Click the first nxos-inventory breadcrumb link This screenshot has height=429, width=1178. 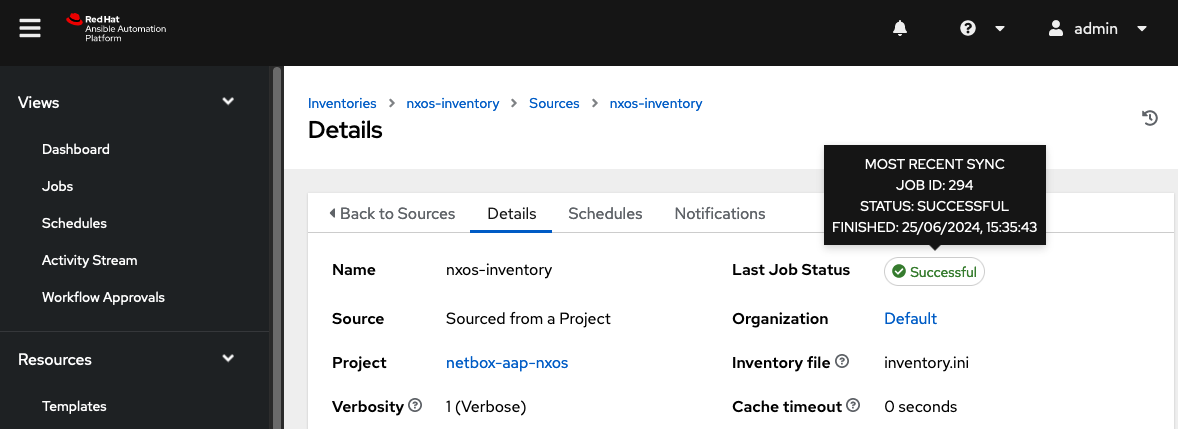(452, 104)
